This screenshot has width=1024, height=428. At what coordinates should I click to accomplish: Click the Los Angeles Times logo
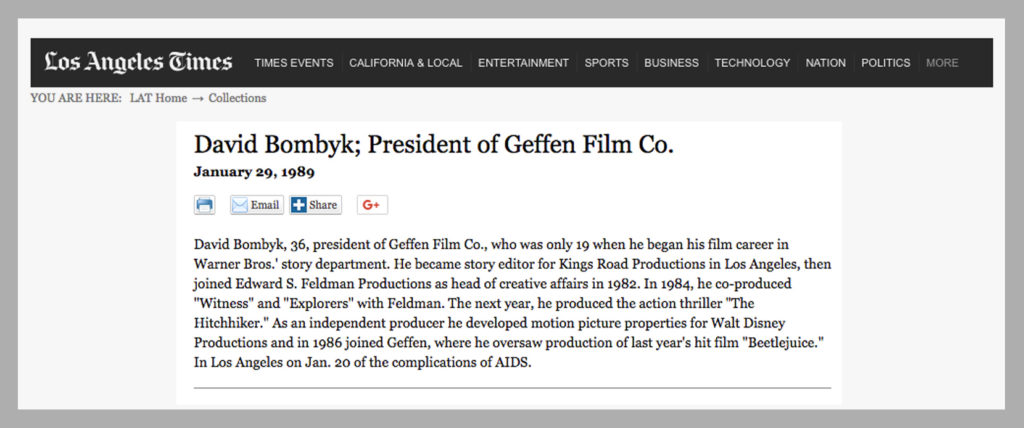[138, 63]
